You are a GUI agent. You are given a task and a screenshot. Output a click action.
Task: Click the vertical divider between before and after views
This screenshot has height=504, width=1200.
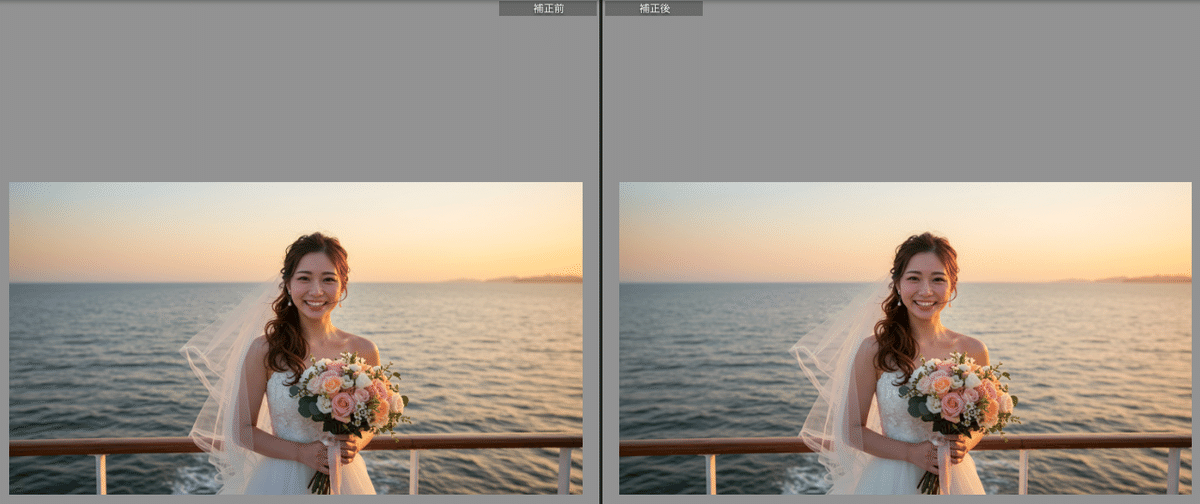[600, 252]
